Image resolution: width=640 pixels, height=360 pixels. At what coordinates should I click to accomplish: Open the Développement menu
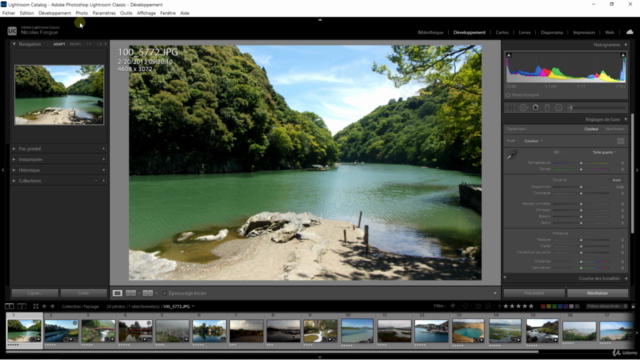click(55, 13)
